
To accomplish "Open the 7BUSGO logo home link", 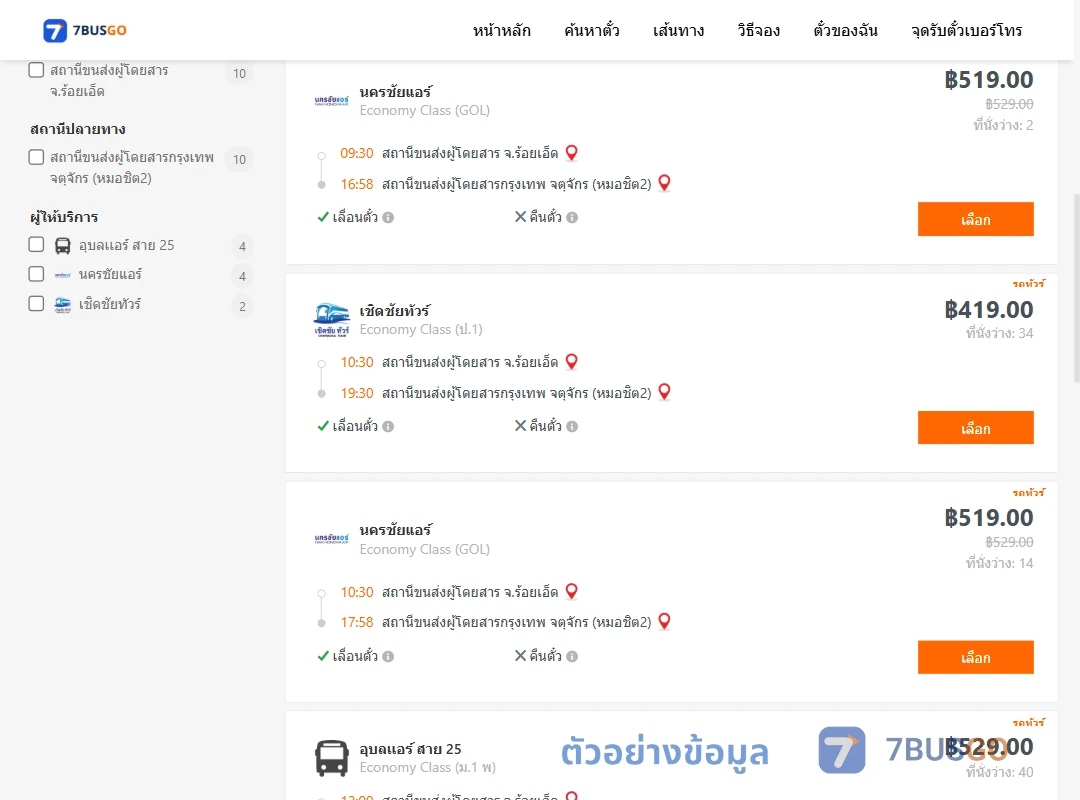I will pyautogui.click(x=85, y=30).
